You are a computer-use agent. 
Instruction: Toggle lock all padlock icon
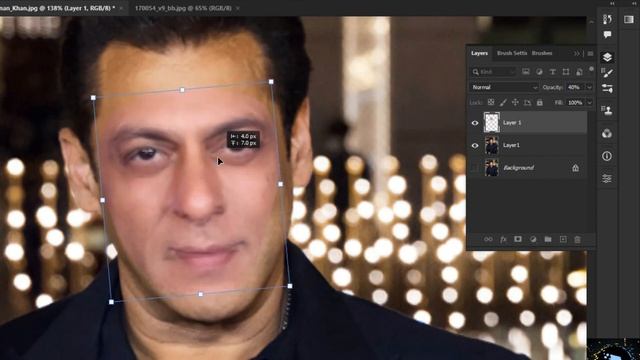(540, 102)
